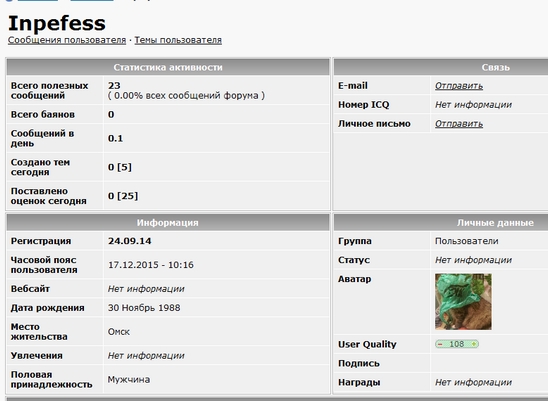Viewport: 548px width, 401px height.
Task: Click the Создано тем сегодня label
Action: 40,167
